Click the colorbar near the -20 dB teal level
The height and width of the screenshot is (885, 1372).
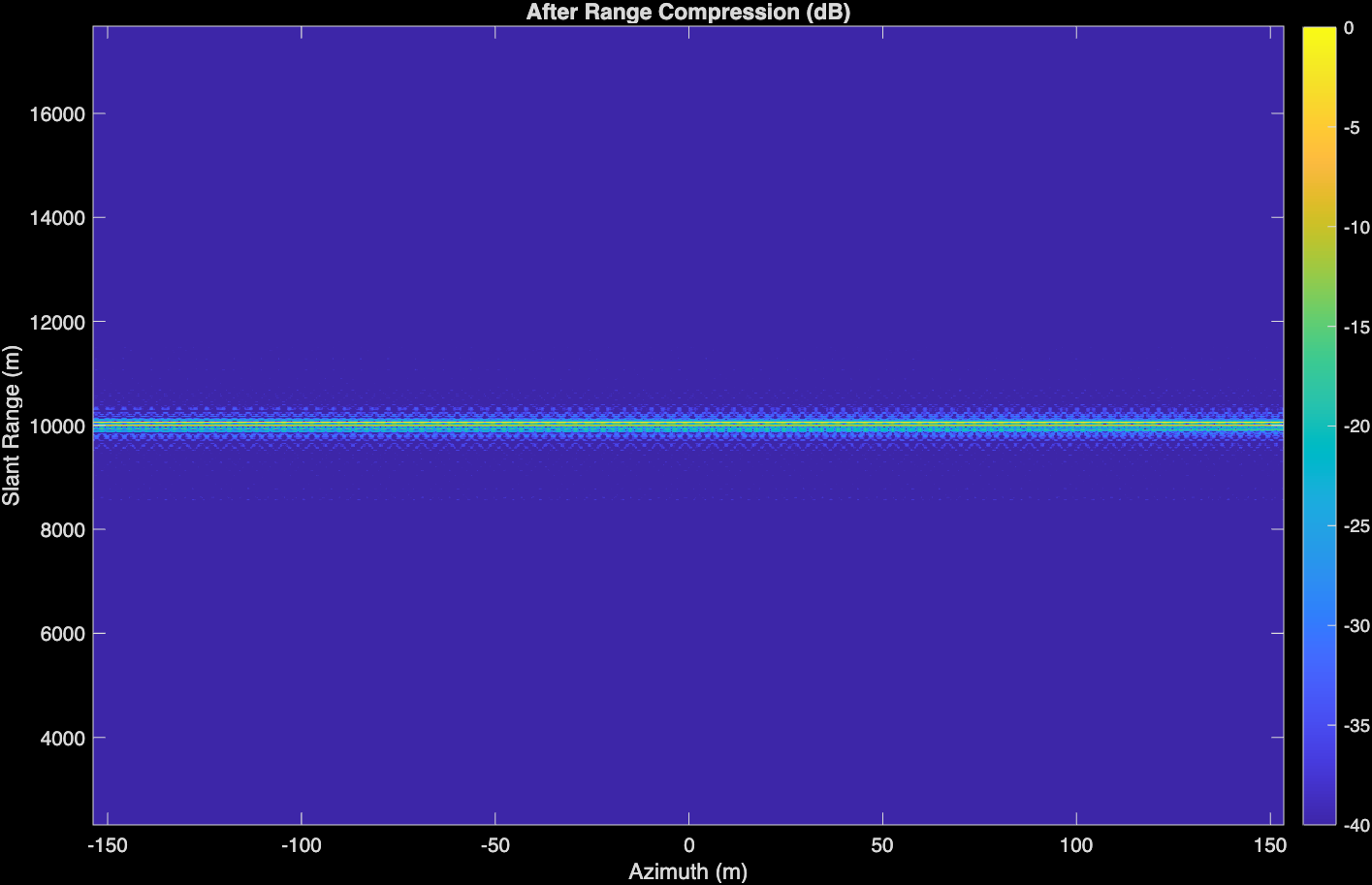click(x=1319, y=427)
